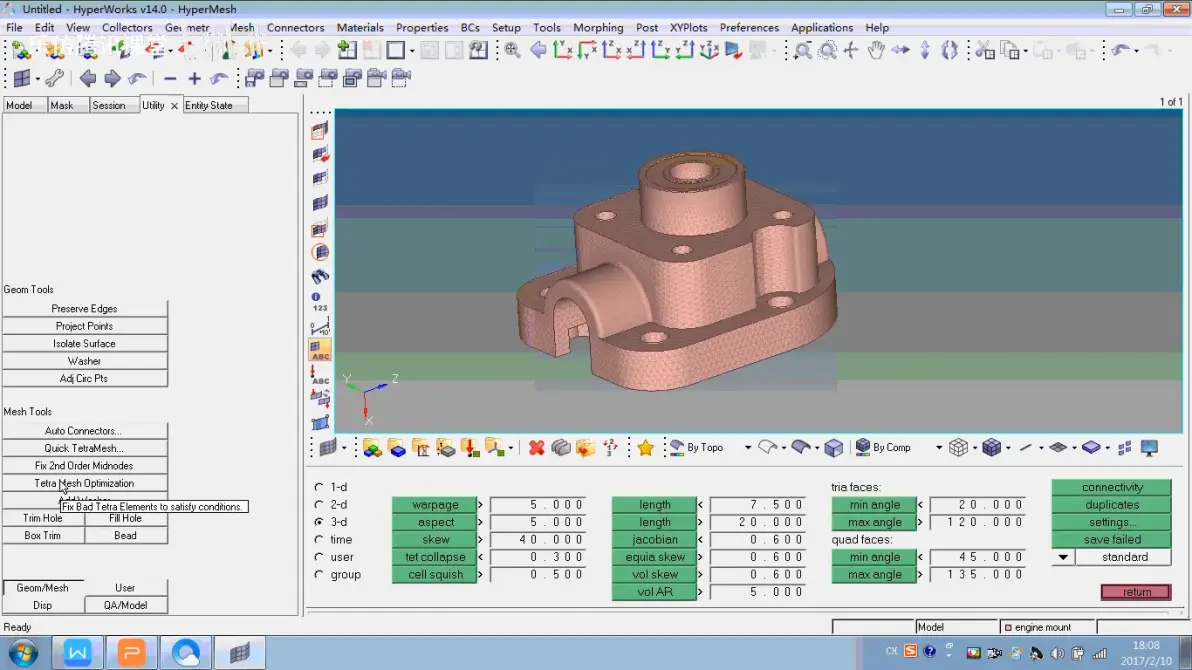Open the Connectors menu
The image size is (1192, 670).
pos(295,27)
